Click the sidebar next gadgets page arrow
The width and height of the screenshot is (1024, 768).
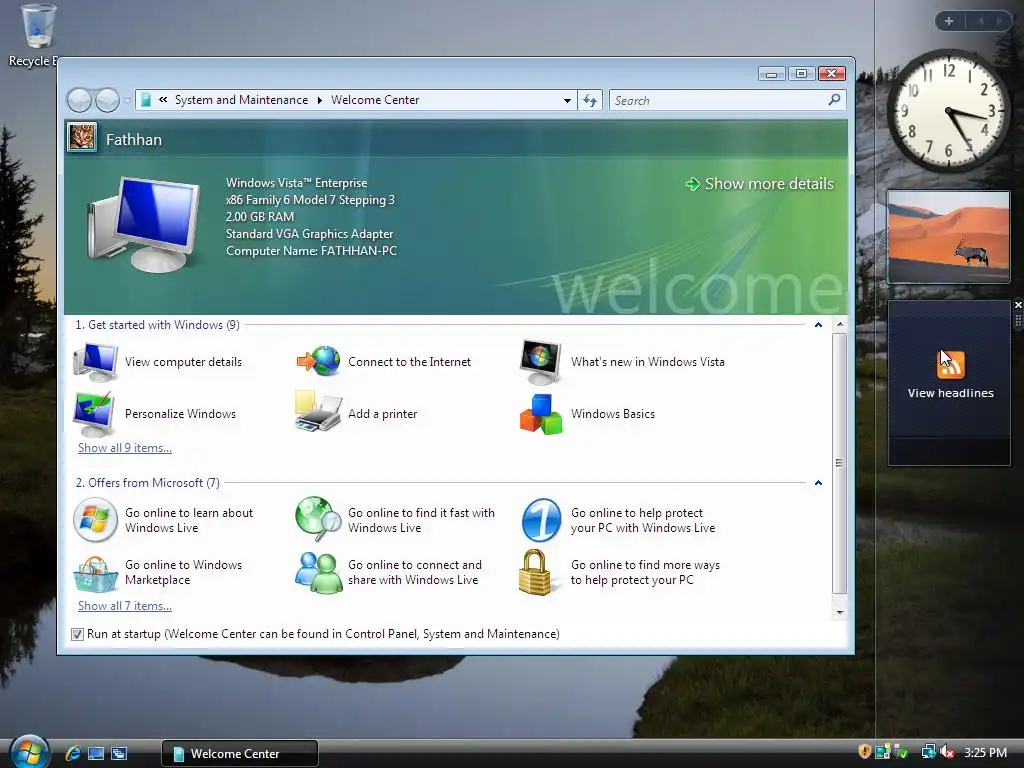[x=1000, y=21]
